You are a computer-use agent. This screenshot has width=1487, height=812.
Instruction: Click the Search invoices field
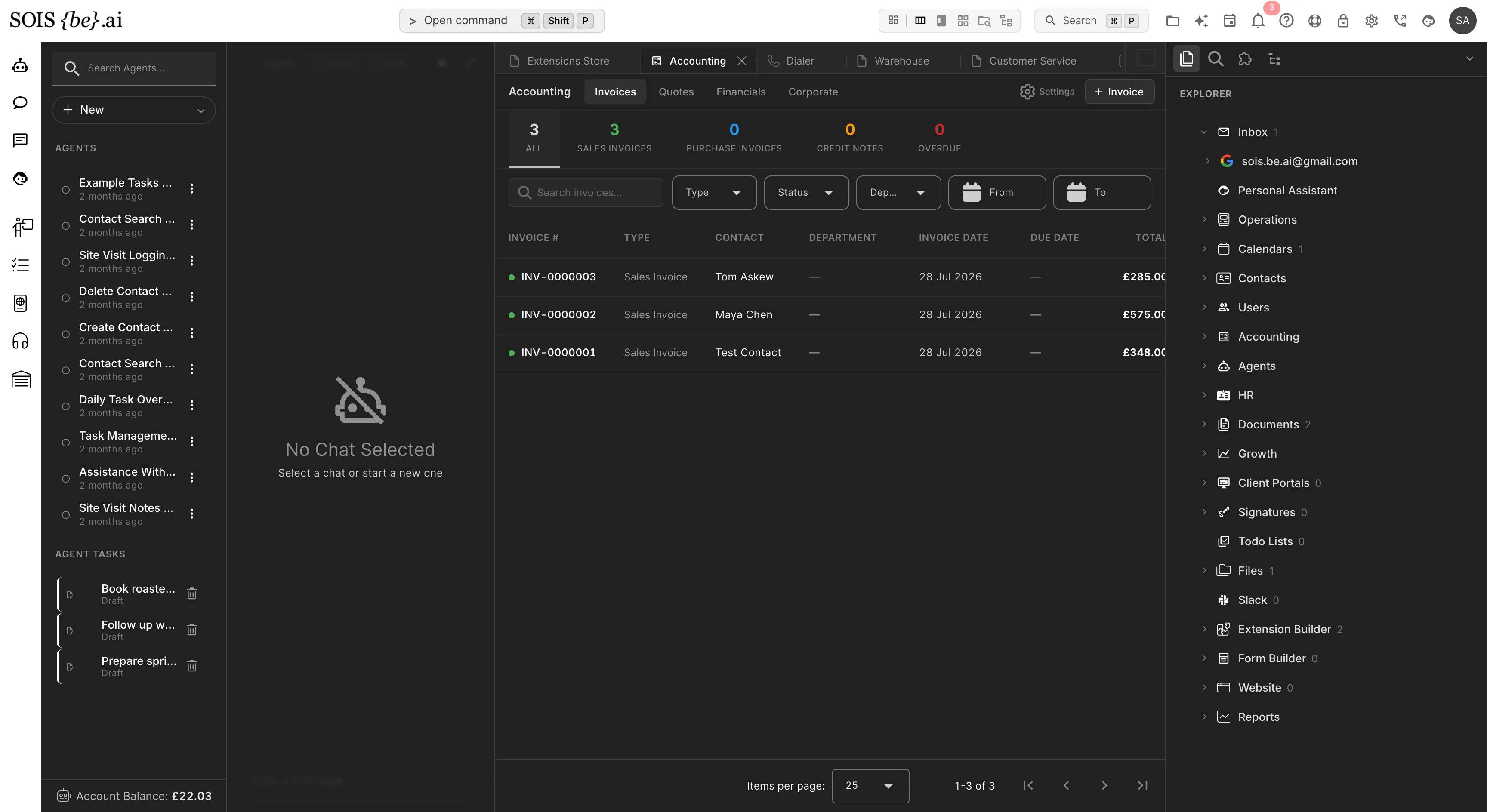pos(585,192)
